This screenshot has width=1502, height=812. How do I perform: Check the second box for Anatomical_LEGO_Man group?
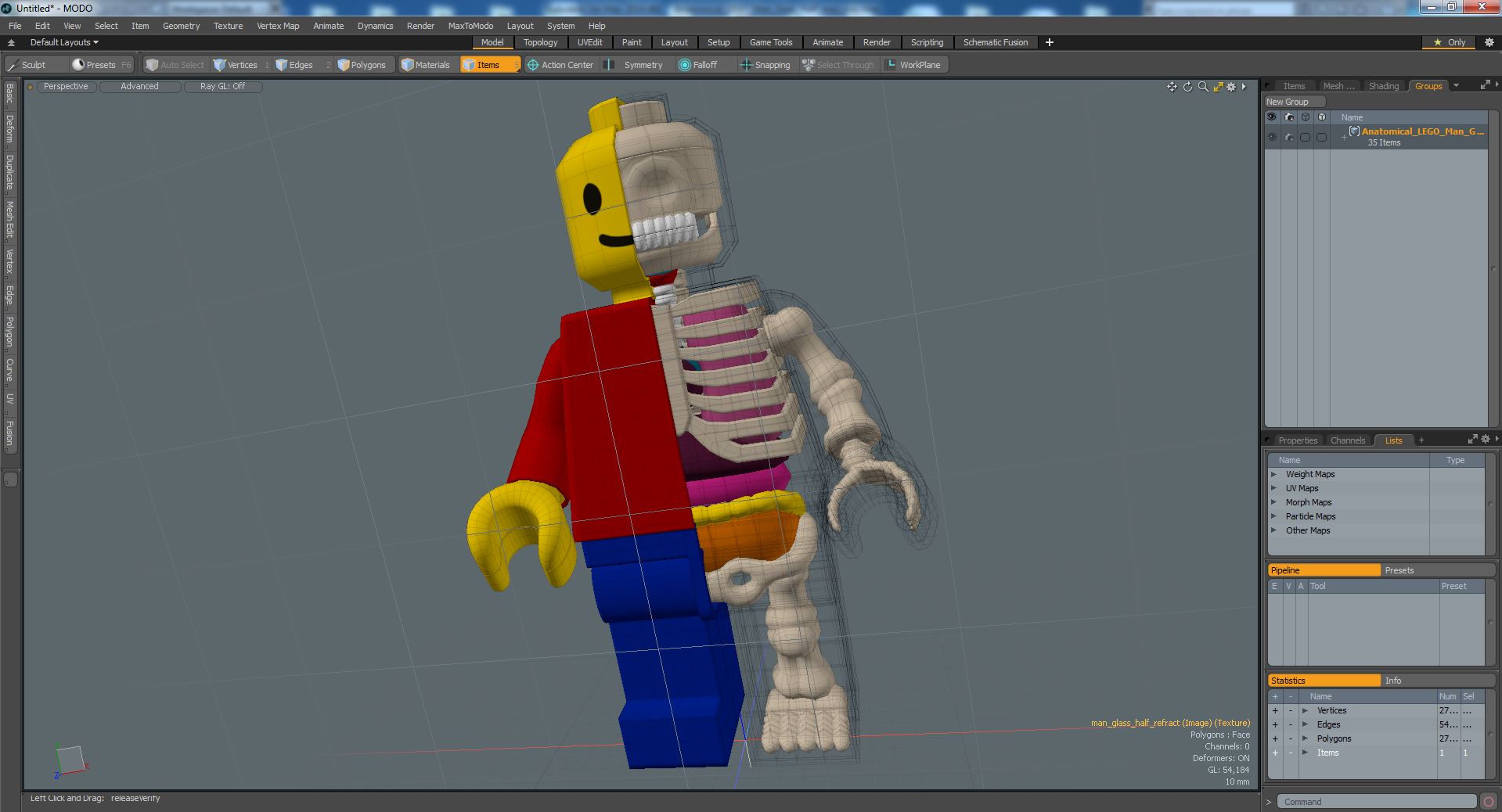coord(1322,137)
